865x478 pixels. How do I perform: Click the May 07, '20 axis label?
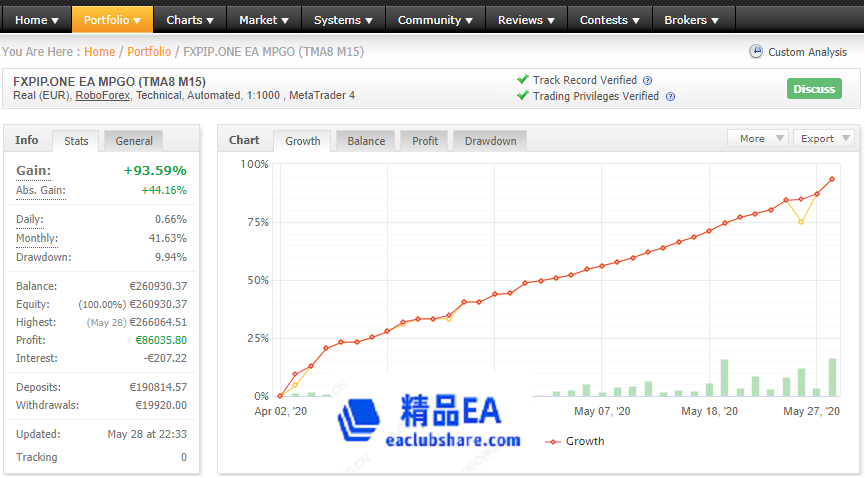[602, 412]
